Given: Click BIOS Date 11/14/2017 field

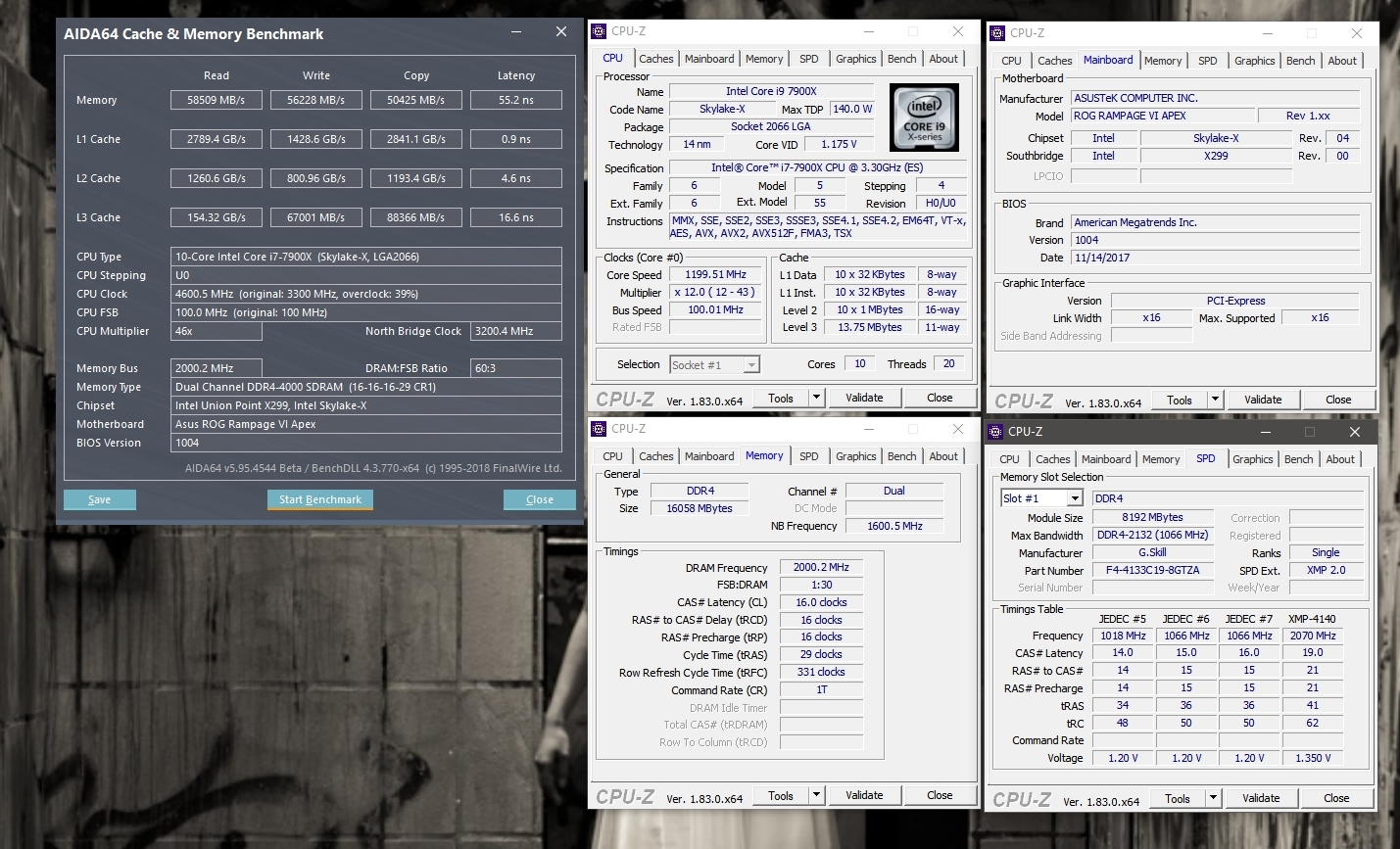Looking at the screenshot, I should click(1215, 258).
